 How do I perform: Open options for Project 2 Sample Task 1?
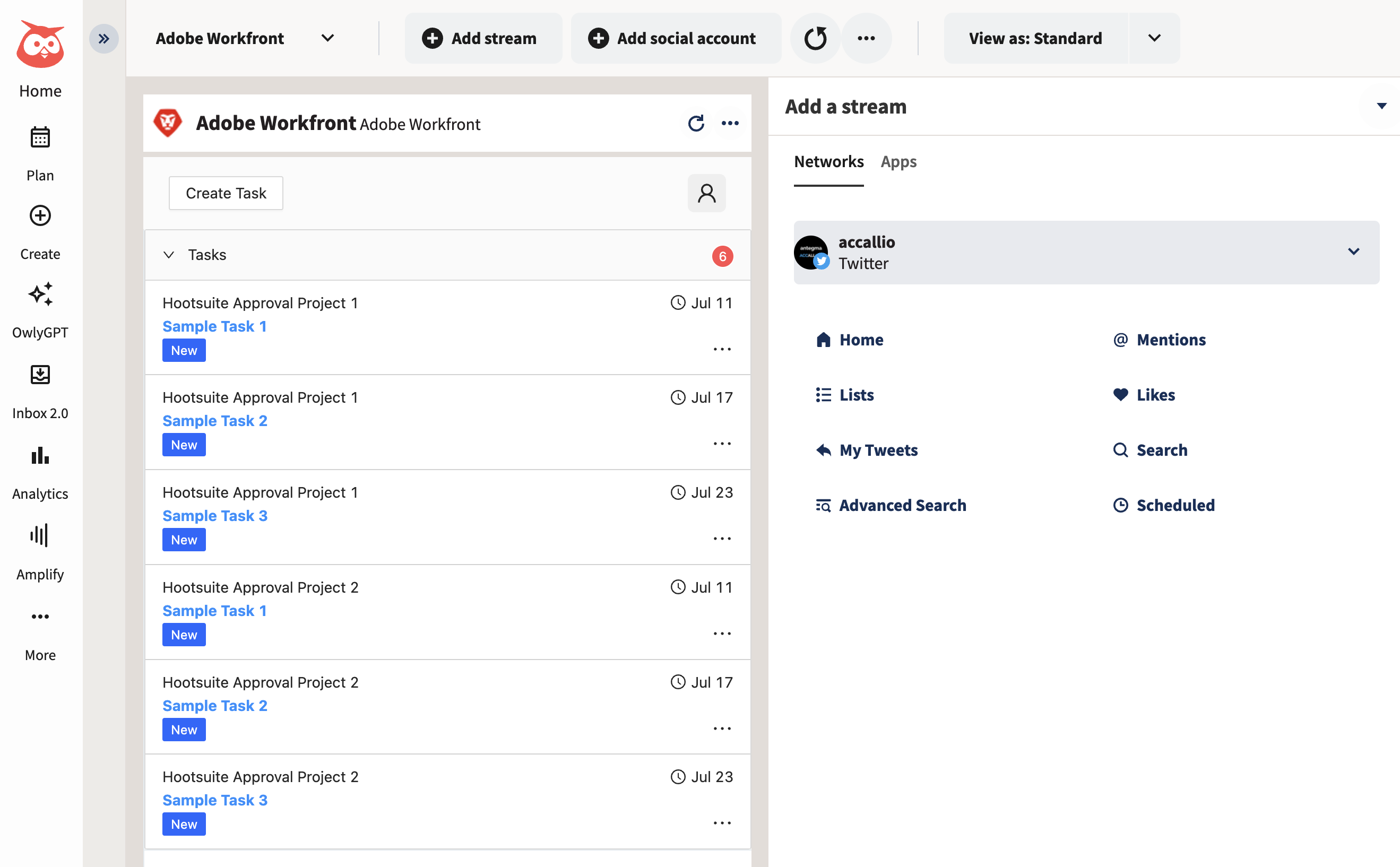point(722,634)
